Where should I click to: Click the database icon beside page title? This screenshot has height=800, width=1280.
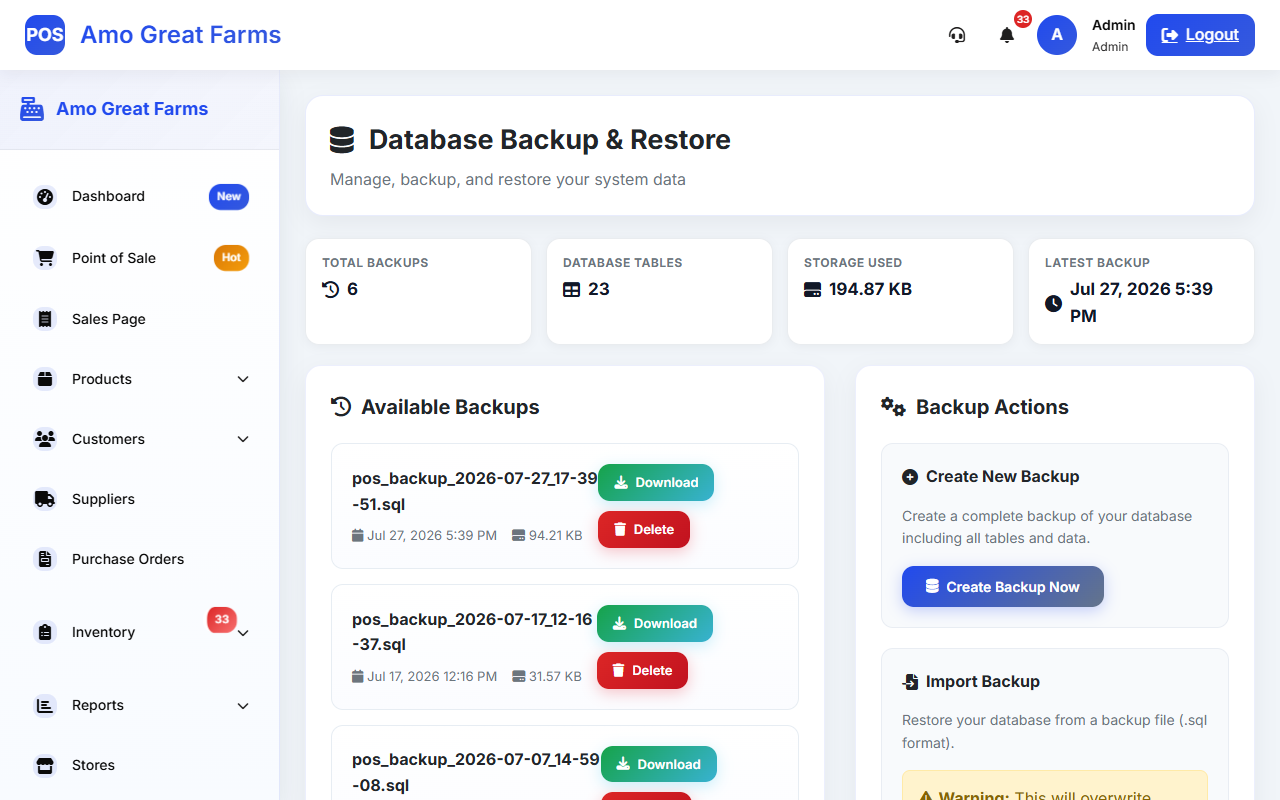click(x=342, y=140)
